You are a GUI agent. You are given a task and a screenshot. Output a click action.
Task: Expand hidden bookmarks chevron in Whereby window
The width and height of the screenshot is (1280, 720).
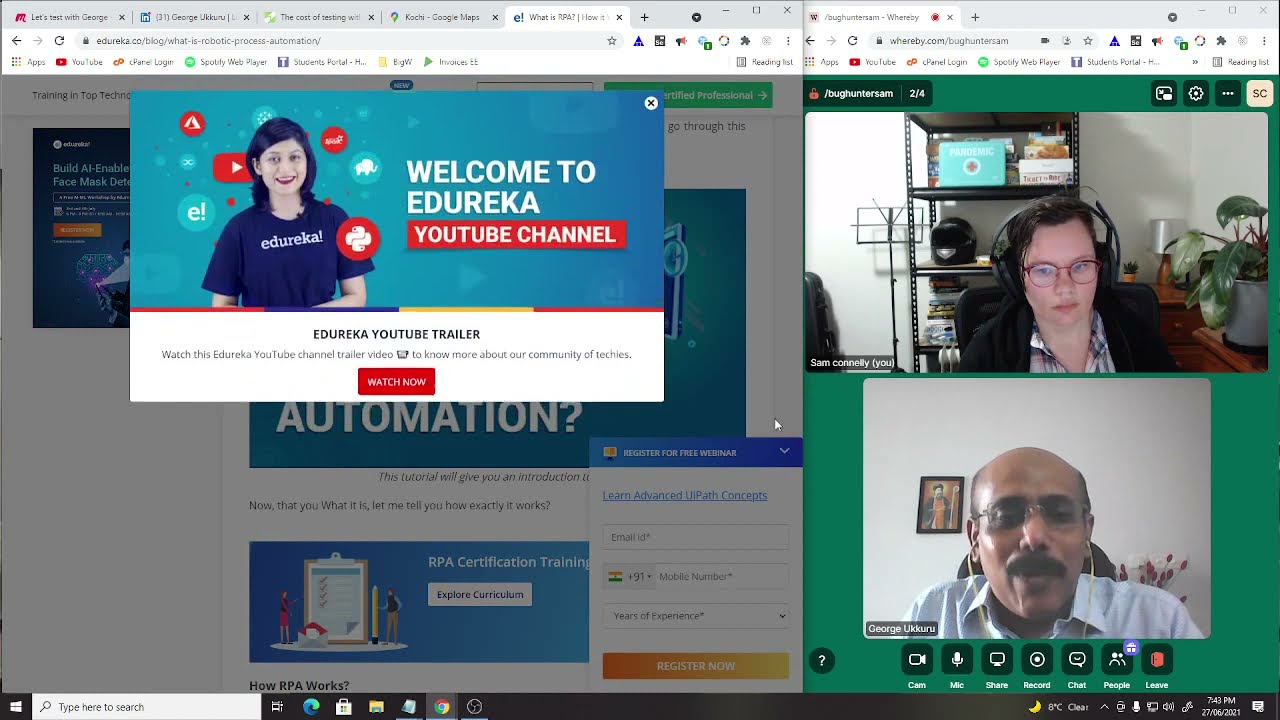[x=1194, y=62]
